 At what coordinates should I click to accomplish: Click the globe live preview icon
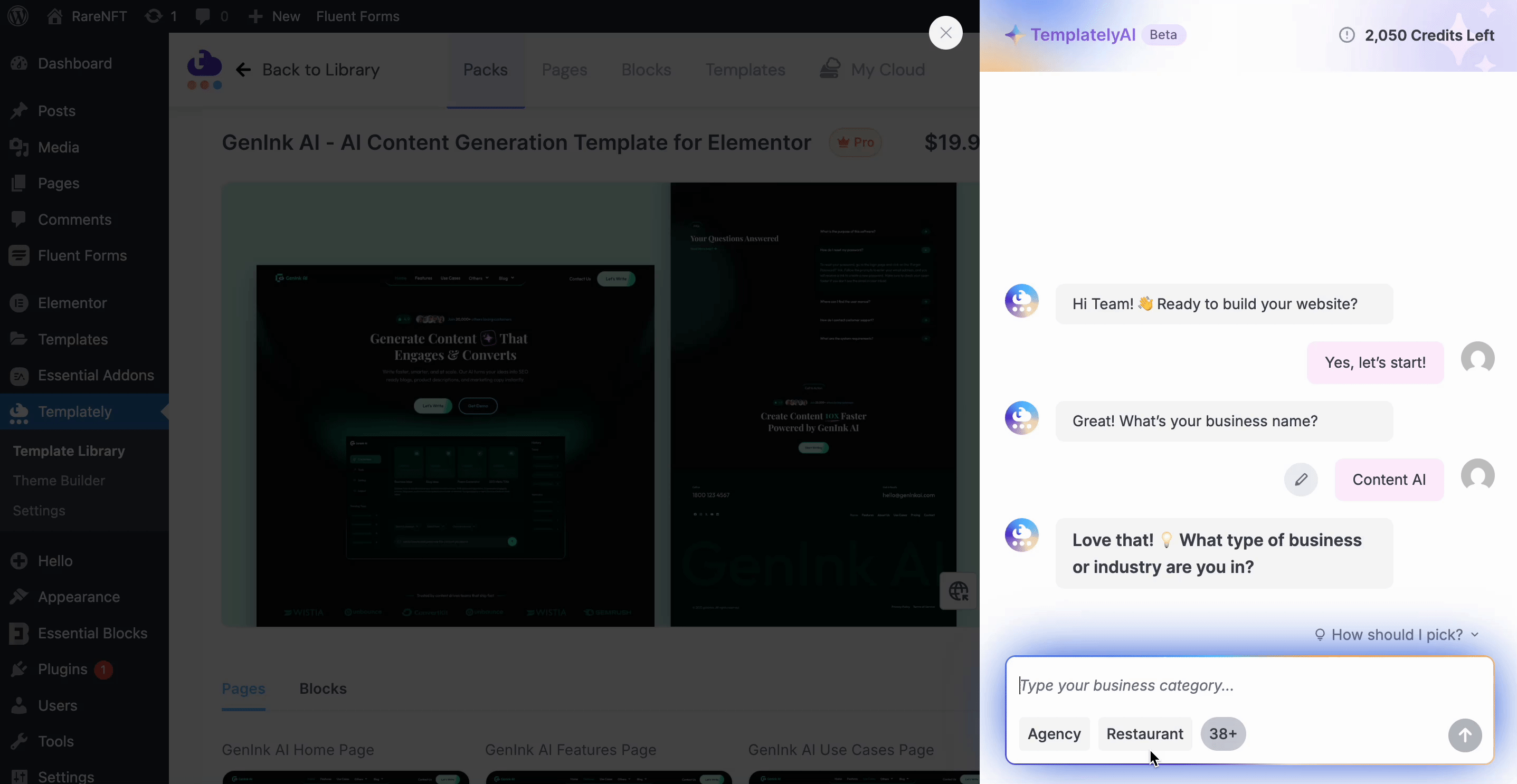957,591
